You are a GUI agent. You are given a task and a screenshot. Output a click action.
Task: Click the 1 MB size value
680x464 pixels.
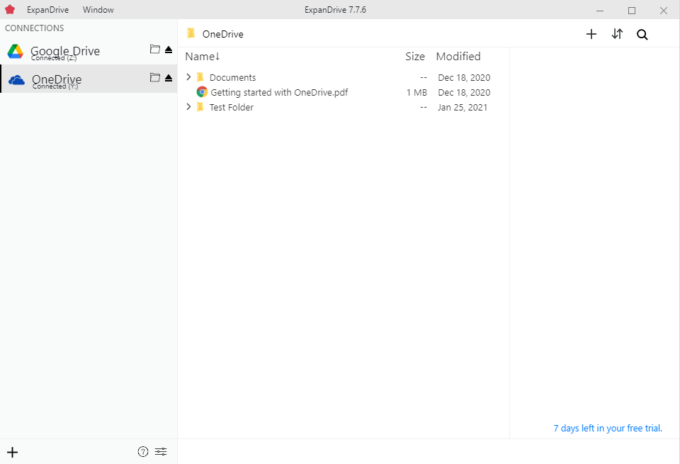(416, 92)
